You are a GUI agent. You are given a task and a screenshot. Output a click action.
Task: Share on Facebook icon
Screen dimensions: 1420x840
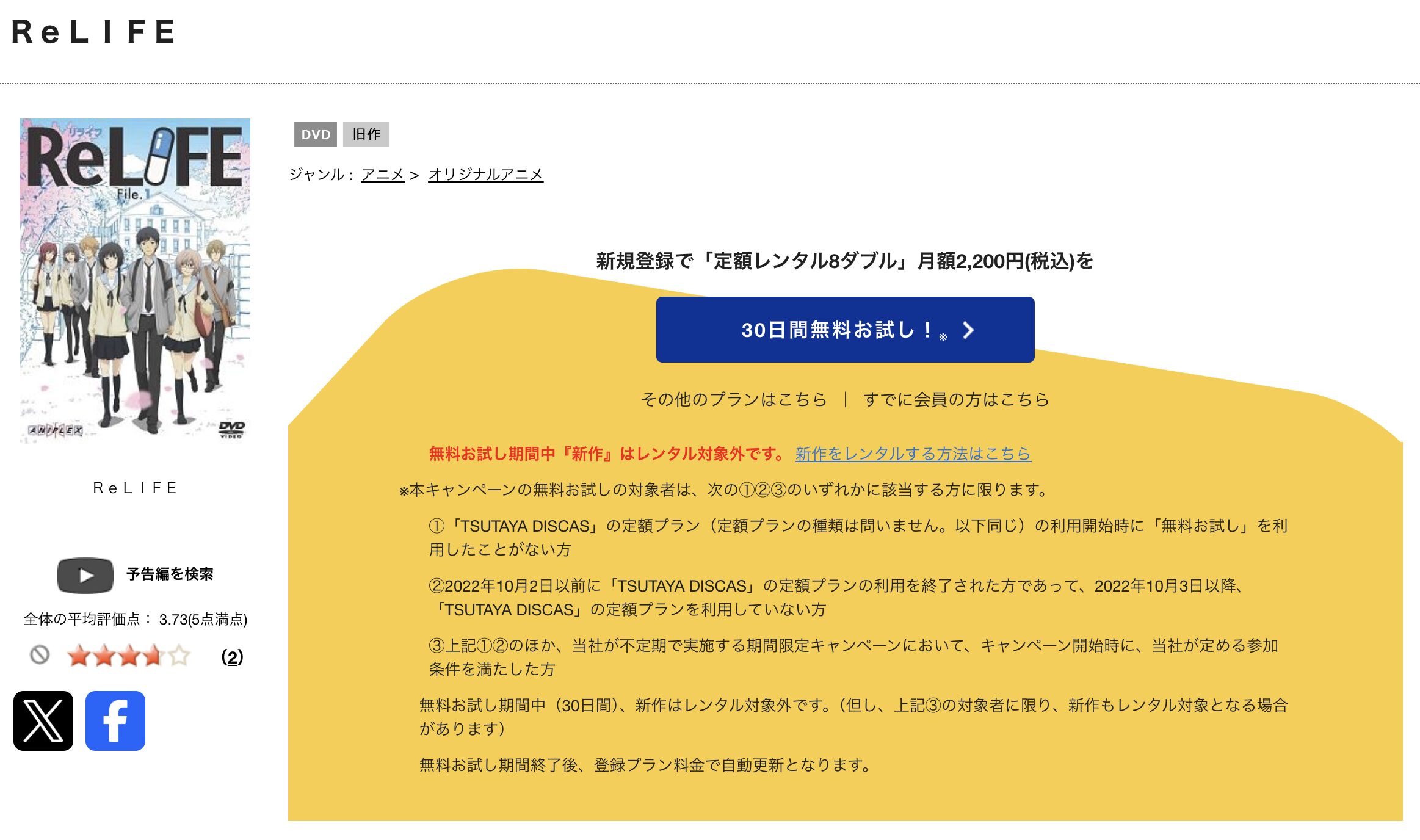click(115, 721)
